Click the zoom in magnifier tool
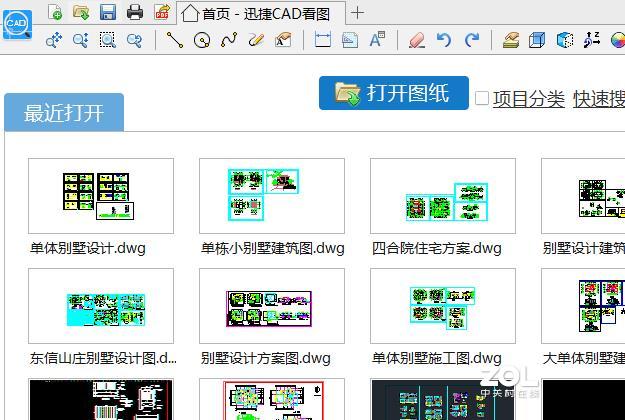Screen dimensions: 625x420 [x=81, y=40]
